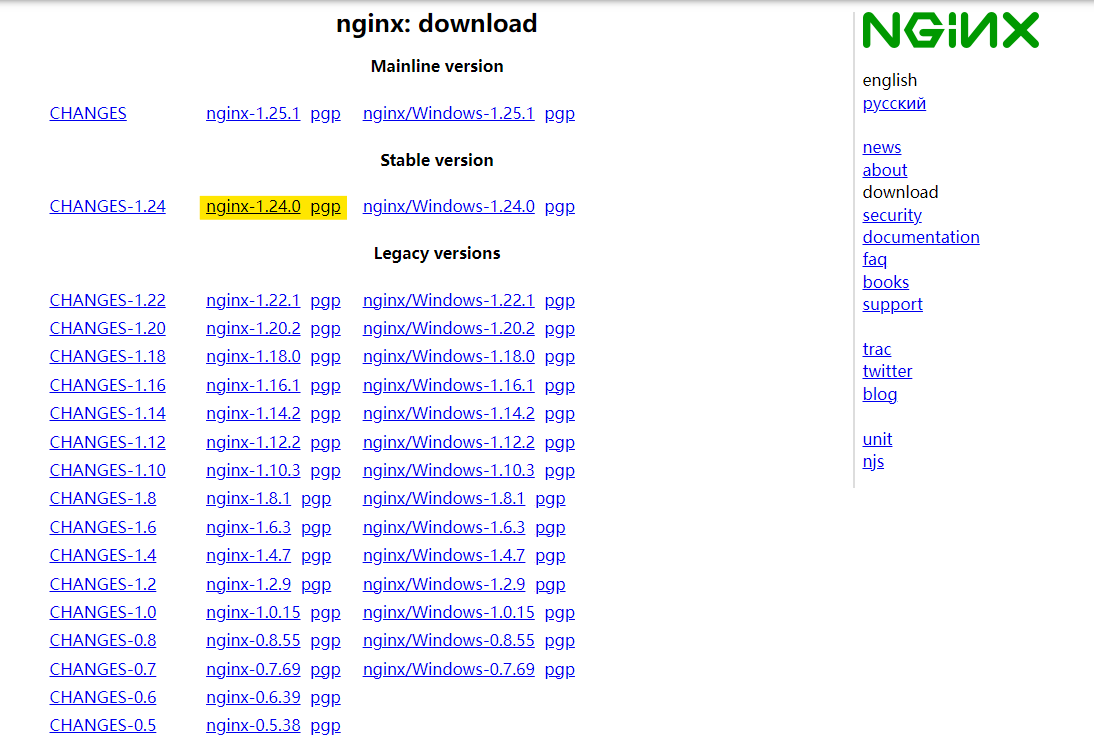Download nginx-1.25.1 mainline source
The height and width of the screenshot is (749, 1094).
[x=253, y=113]
